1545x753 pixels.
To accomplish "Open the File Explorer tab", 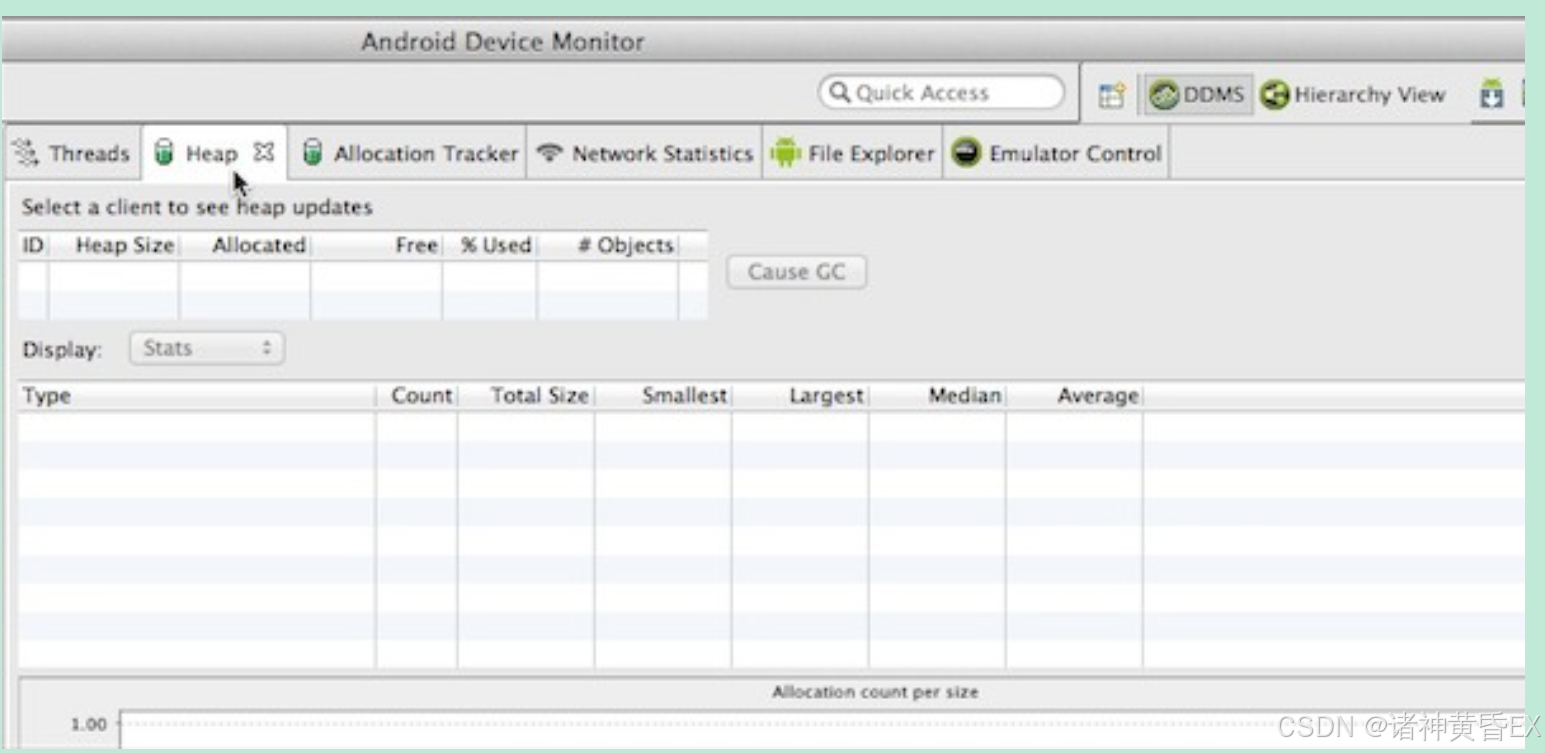I will click(x=853, y=153).
